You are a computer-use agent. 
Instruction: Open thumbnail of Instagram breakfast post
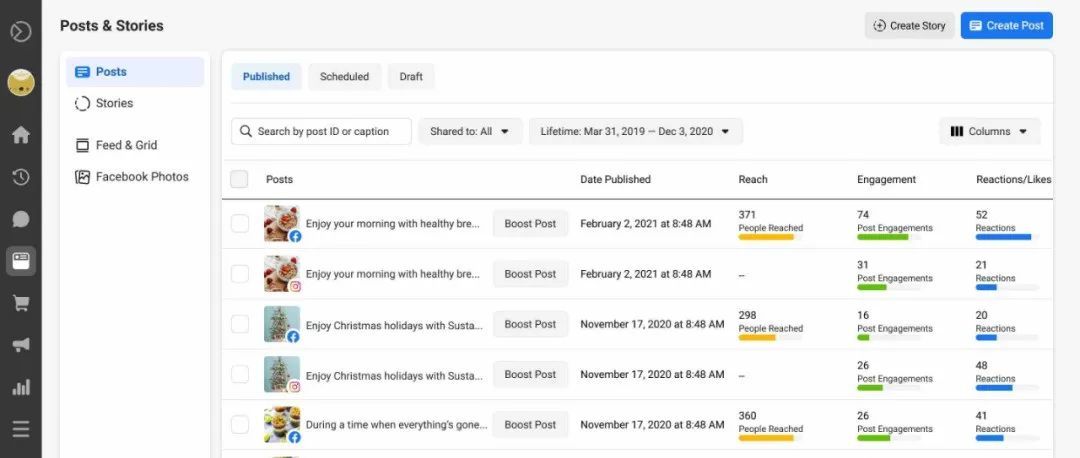tap(282, 273)
